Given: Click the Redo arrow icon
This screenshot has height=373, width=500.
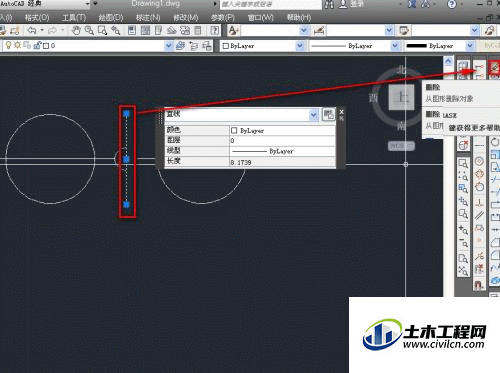Looking at the screenshot, I should coord(52,31).
